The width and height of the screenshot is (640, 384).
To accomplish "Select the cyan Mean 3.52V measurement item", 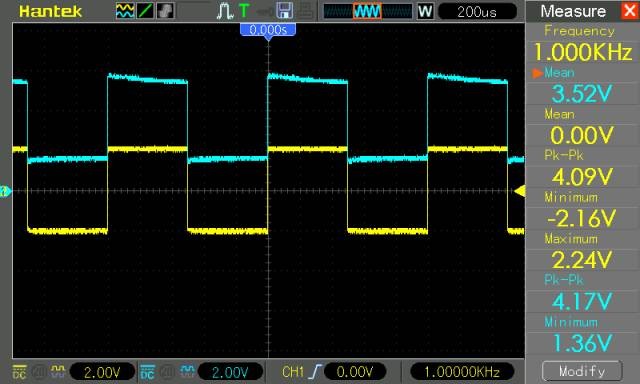I will pyautogui.click(x=582, y=85).
